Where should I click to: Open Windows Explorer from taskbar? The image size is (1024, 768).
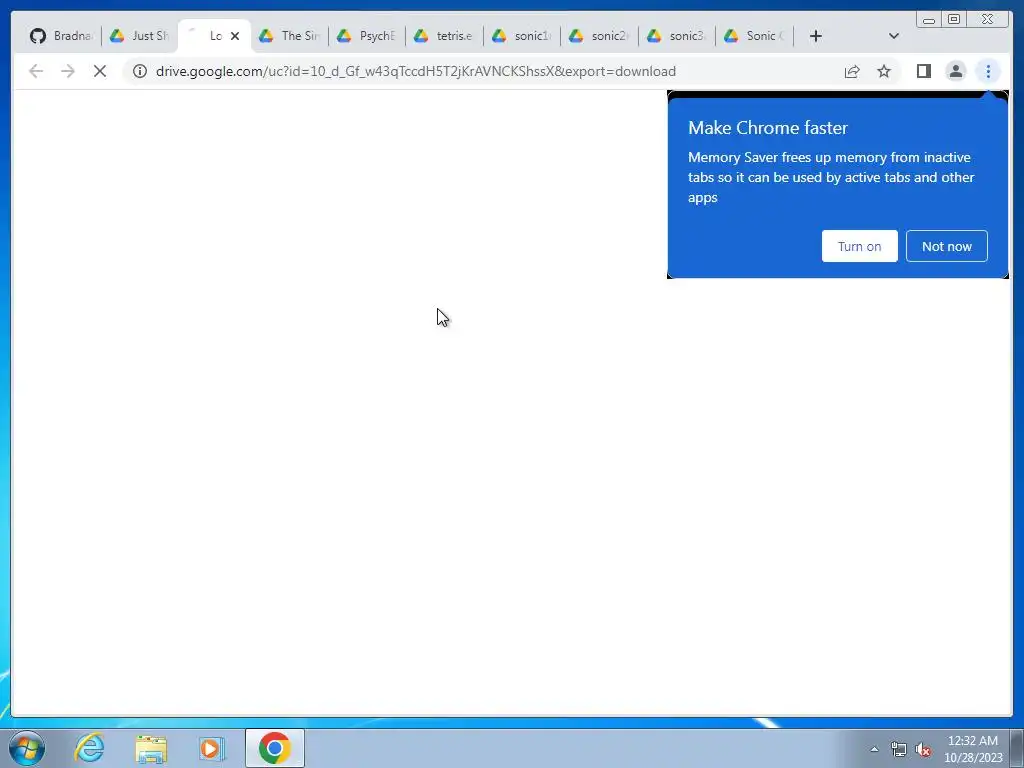(151, 748)
